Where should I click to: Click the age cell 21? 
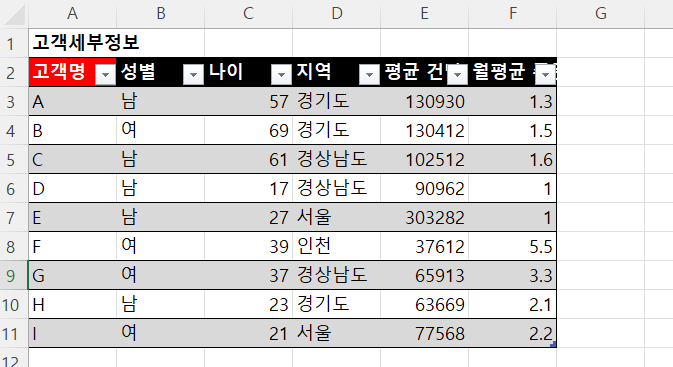click(249, 333)
